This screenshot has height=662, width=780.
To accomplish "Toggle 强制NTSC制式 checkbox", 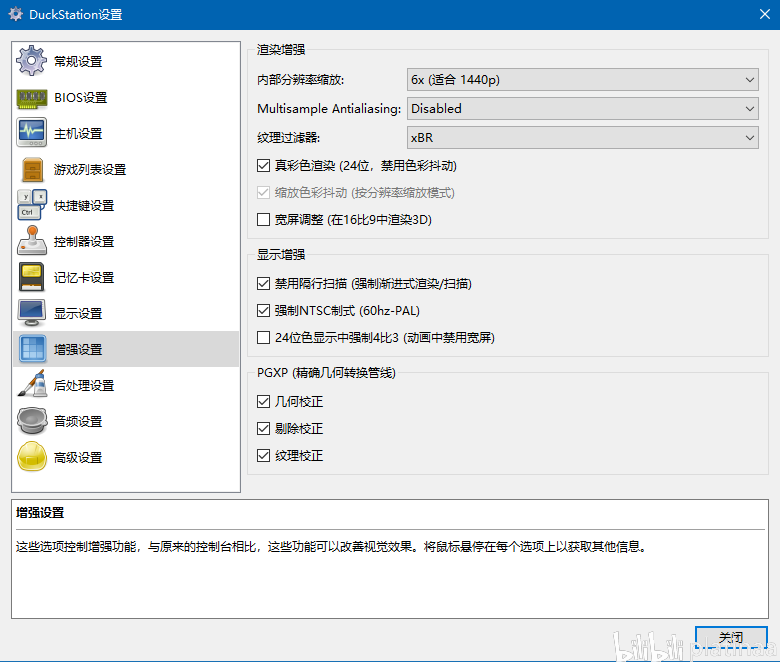I will [x=263, y=310].
